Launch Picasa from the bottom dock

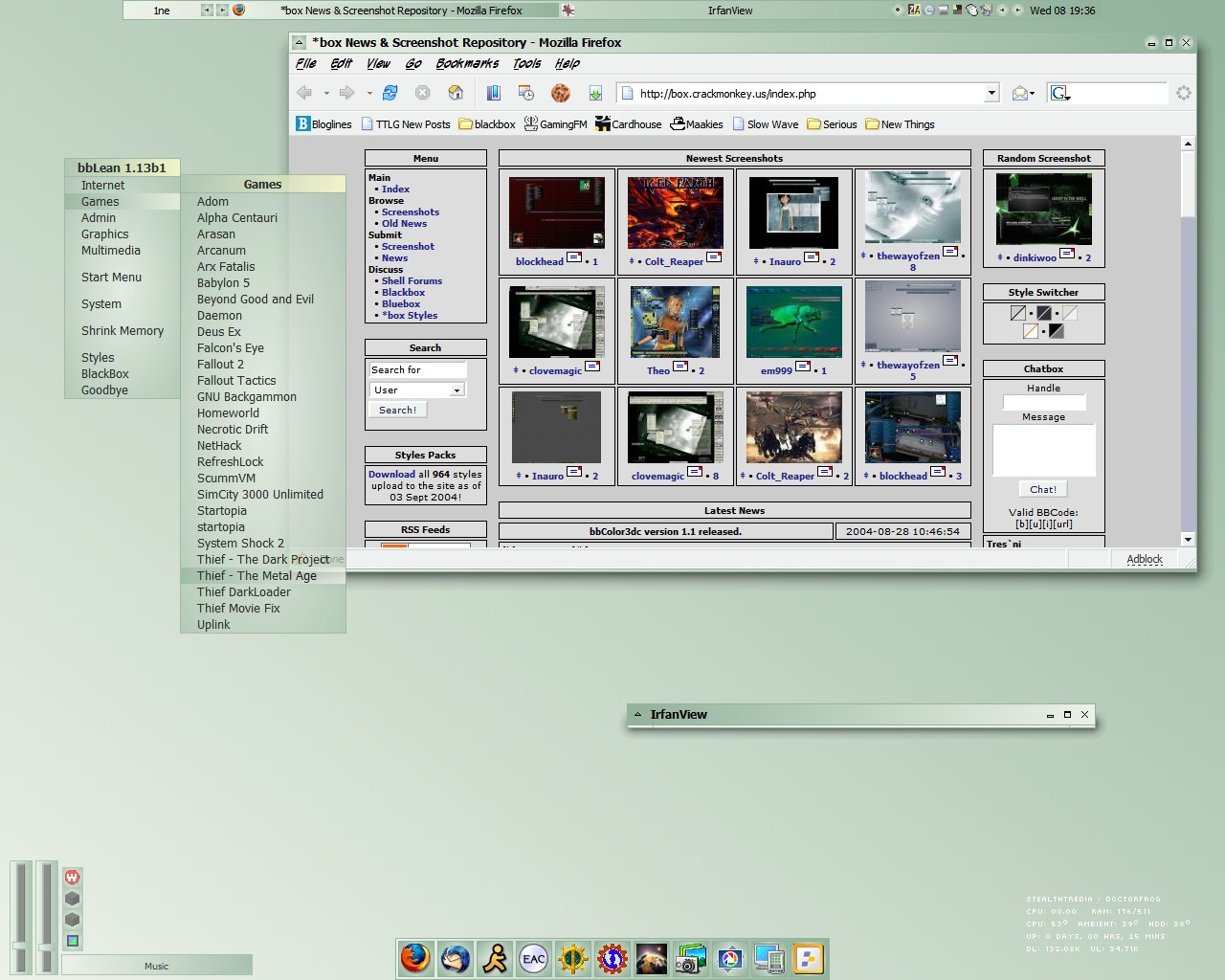click(730, 958)
